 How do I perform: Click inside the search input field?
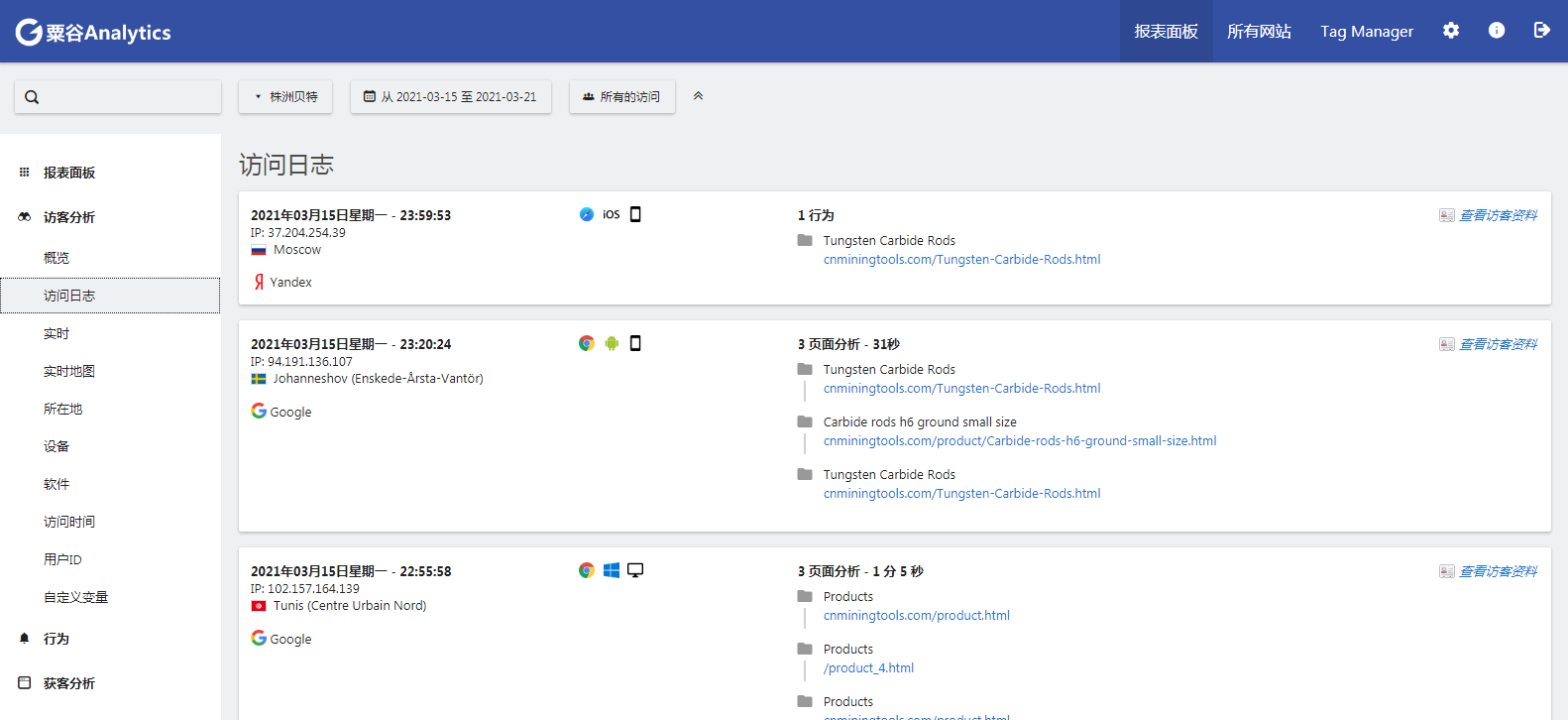click(118, 96)
